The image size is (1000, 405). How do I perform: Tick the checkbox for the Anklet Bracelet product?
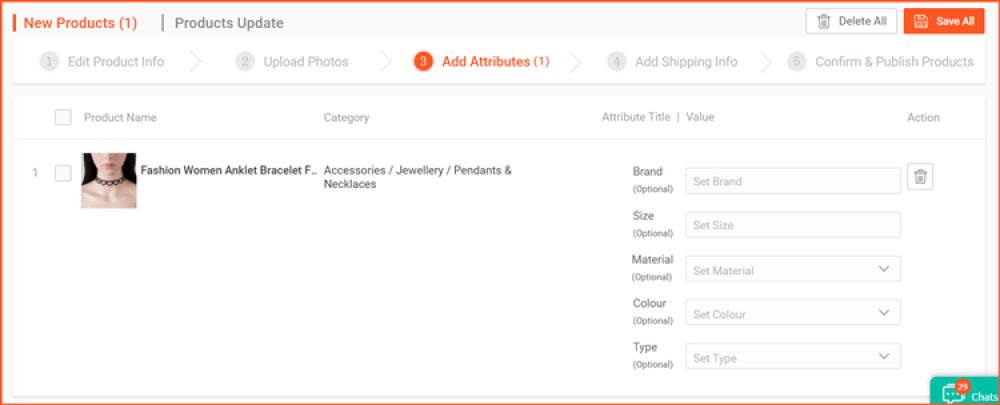pos(63,173)
